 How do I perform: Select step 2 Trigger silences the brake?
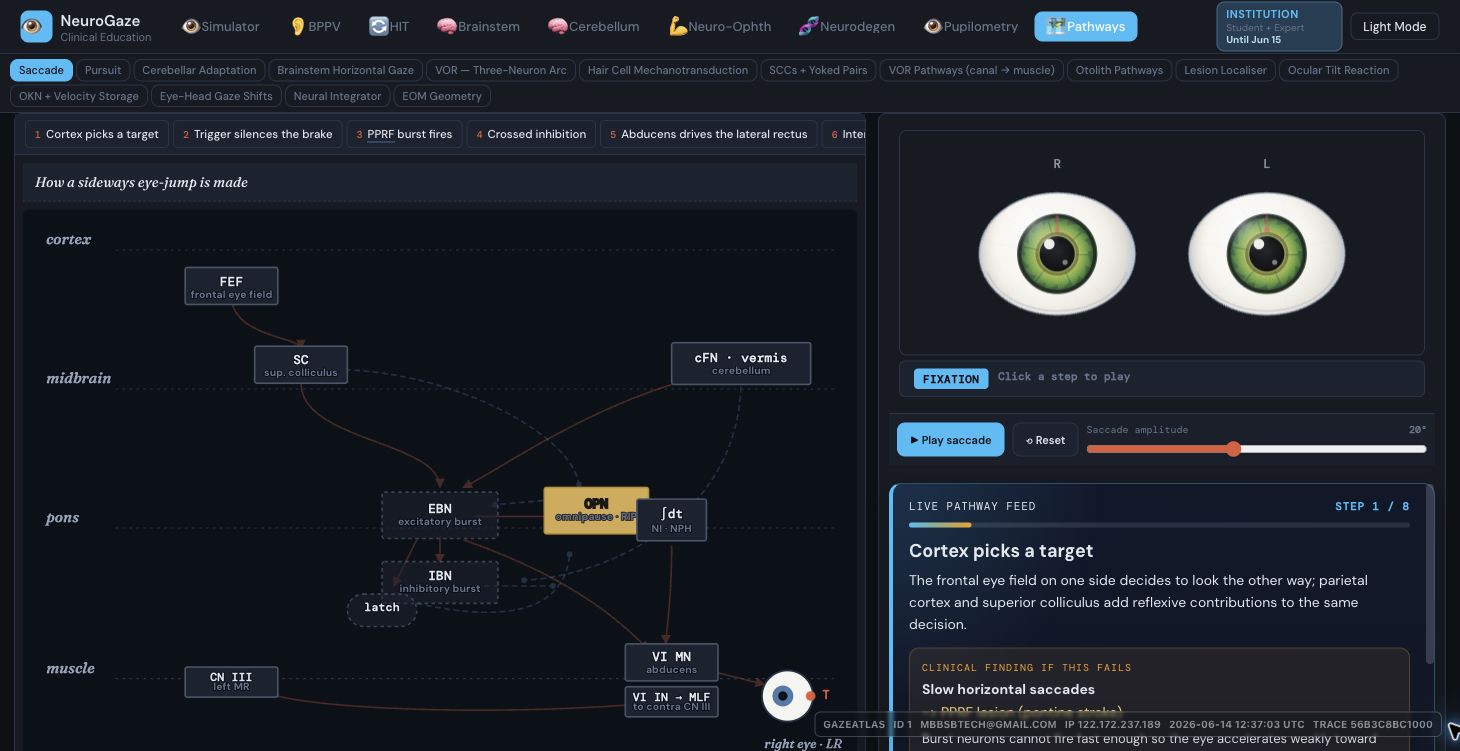point(257,134)
